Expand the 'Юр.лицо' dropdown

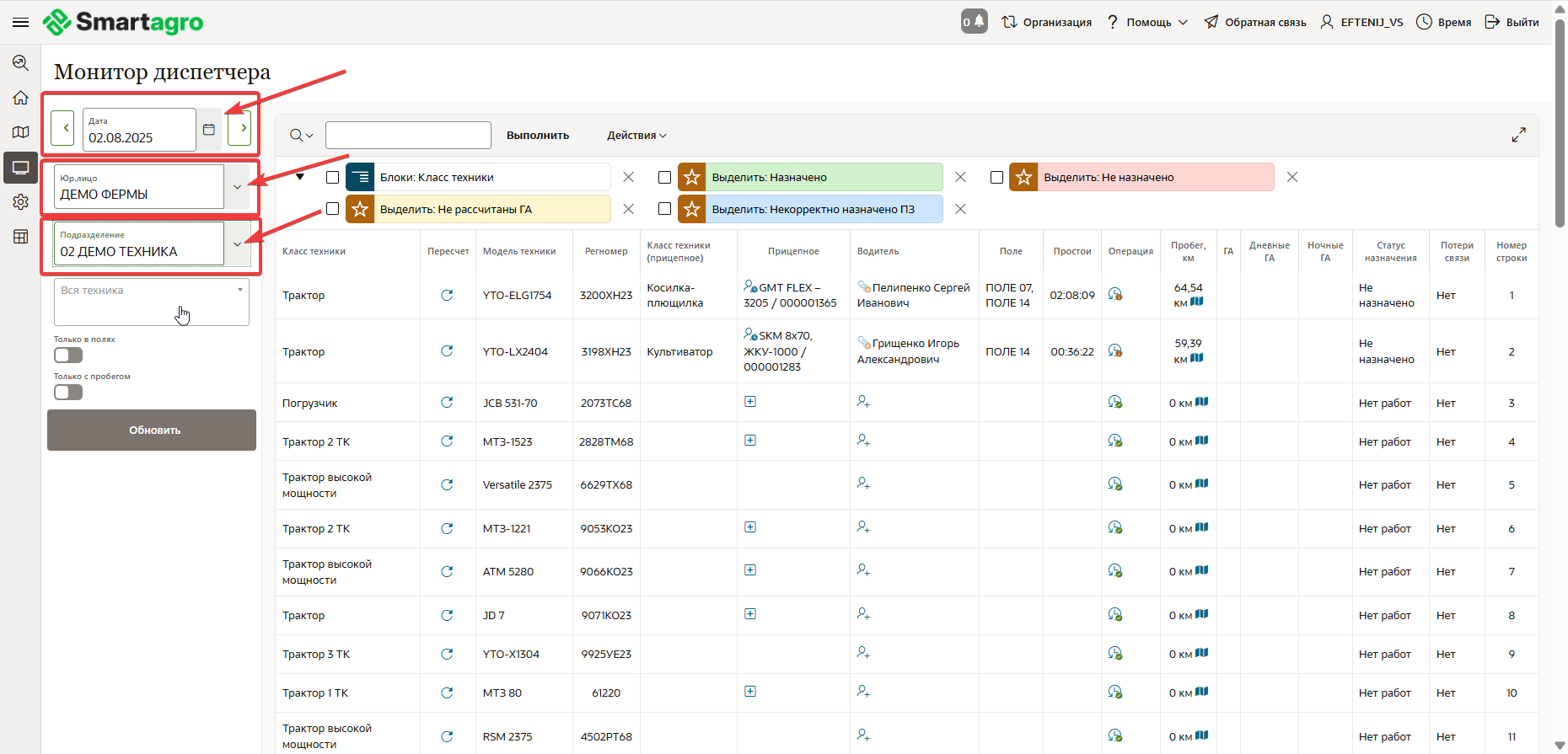pos(237,187)
